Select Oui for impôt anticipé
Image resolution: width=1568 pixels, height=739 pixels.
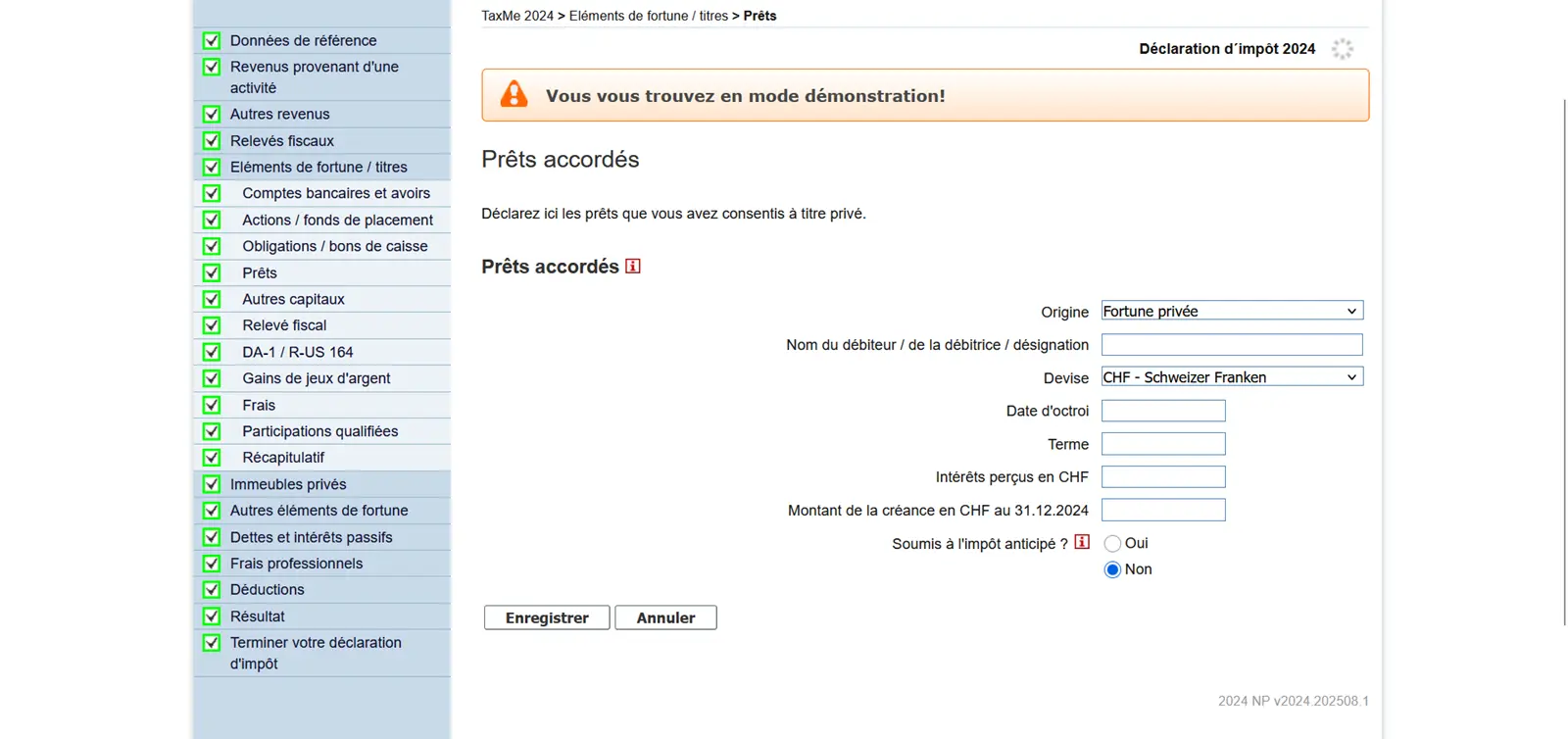coord(1112,544)
